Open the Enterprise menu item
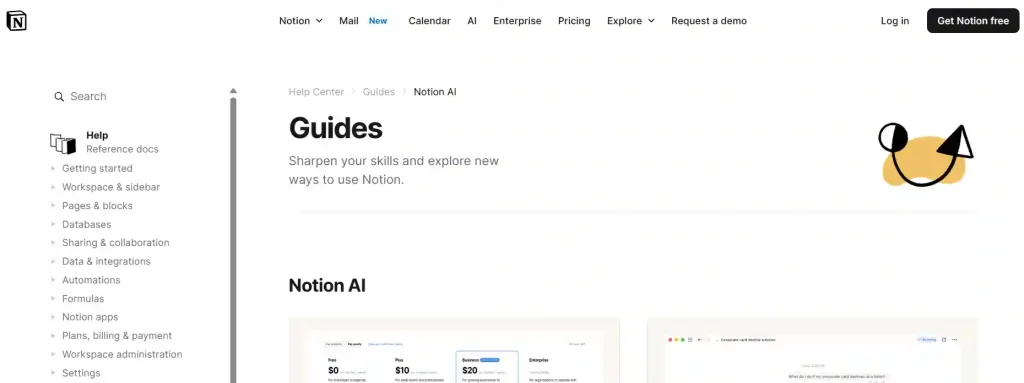Image resolution: width=1024 pixels, height=383 pixels. point(517,21)
